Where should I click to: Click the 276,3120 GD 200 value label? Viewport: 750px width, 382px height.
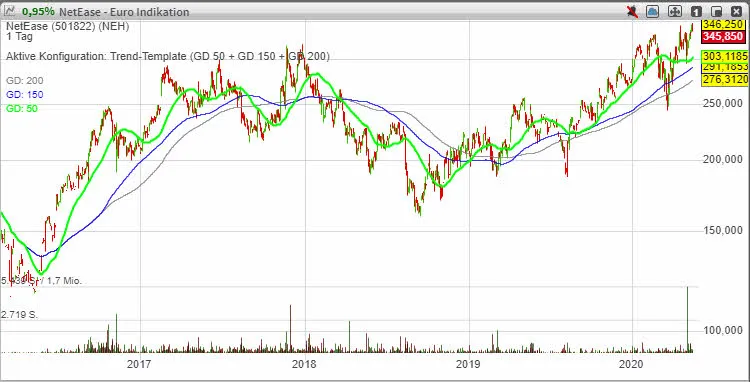(x=725, y=79)
